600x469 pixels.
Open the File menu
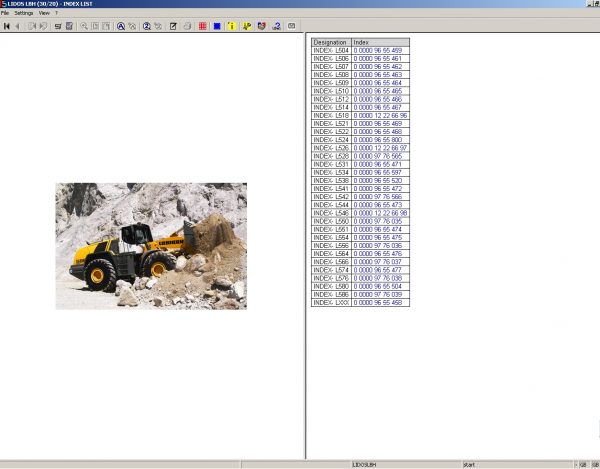pyautogui.click(x=5, y=13)
